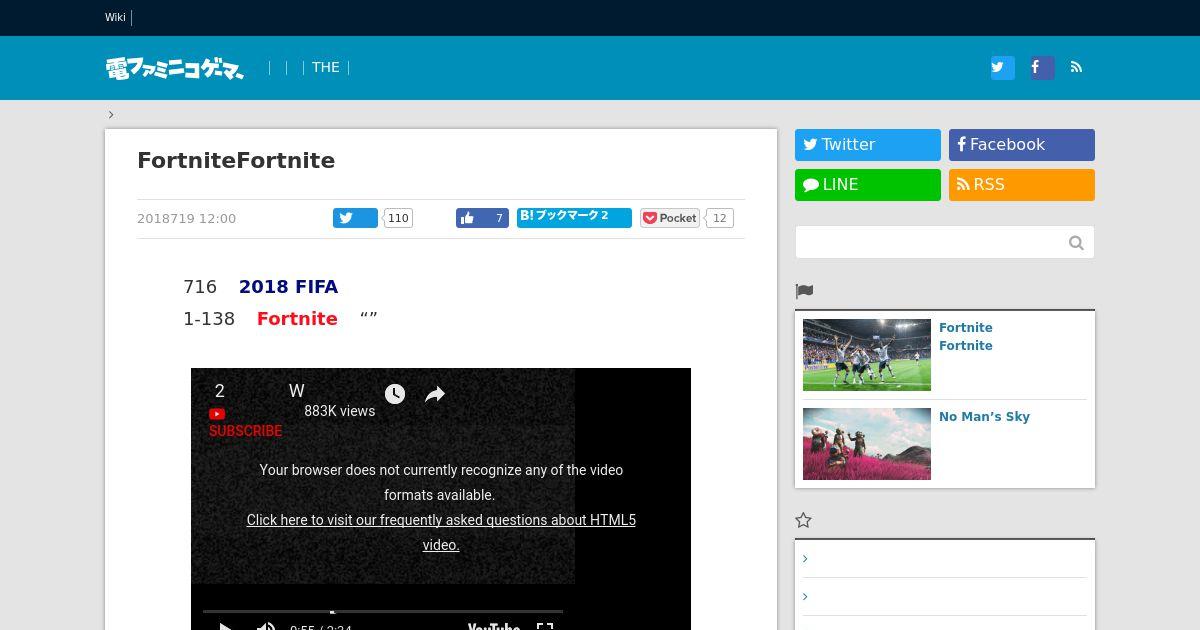Image resolution: width=1200 pixels, height=630 pixels.
Task: Open the Wiki link in top bar
Action: coord(115,17)
